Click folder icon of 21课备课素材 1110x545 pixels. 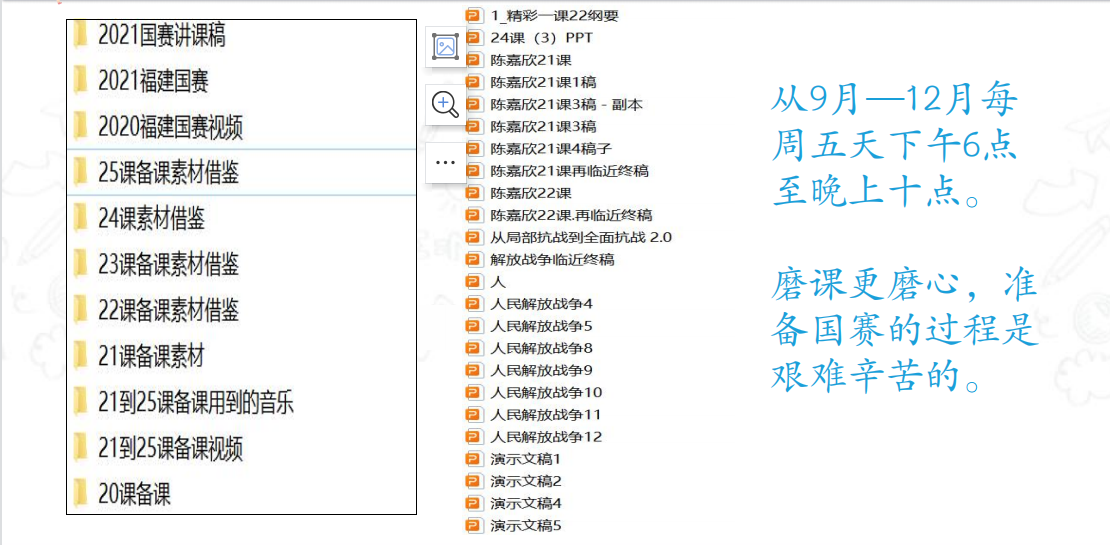click(x=81, y=356)
